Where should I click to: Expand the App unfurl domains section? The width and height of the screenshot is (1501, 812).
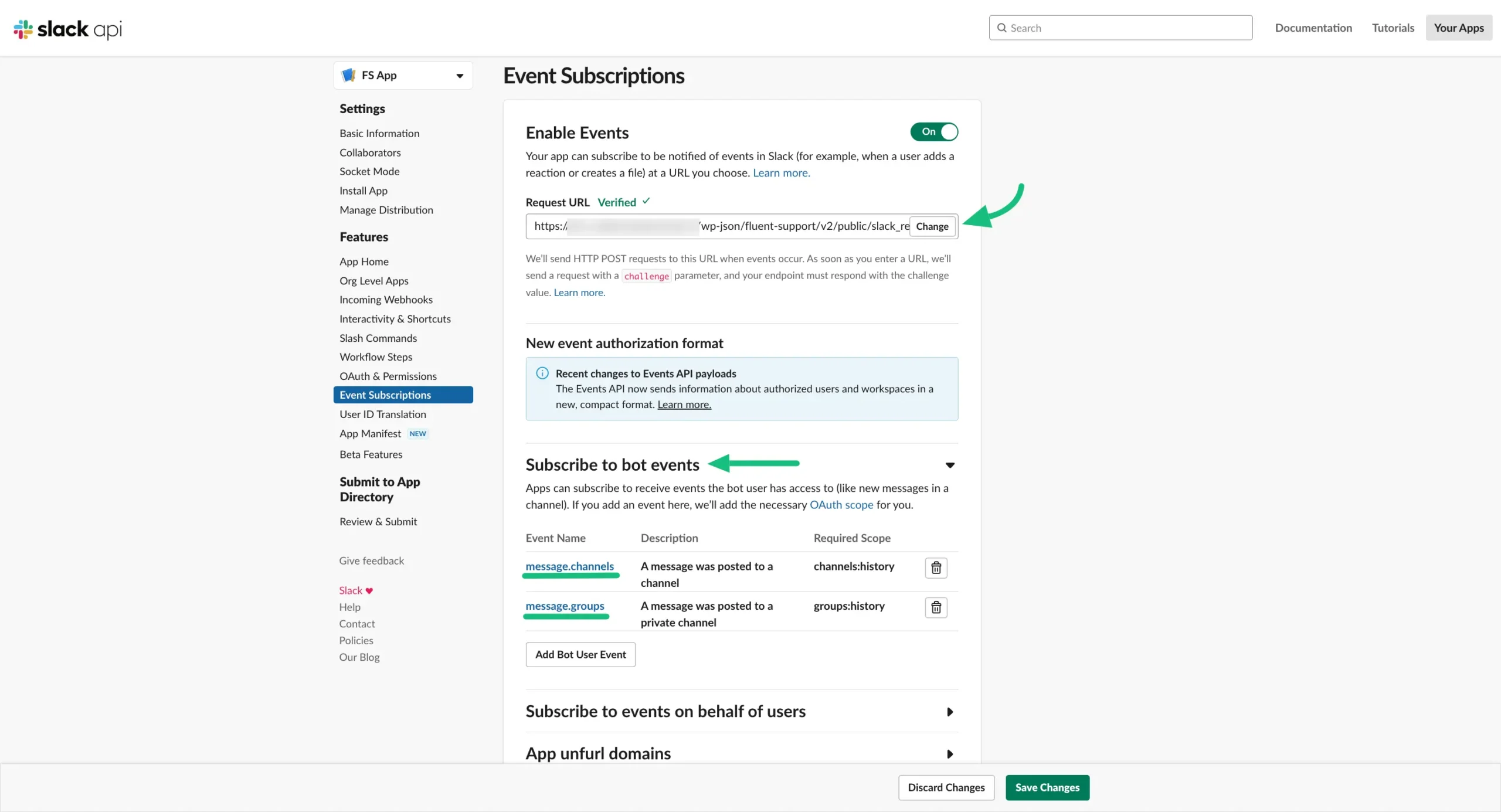[949, 753]
